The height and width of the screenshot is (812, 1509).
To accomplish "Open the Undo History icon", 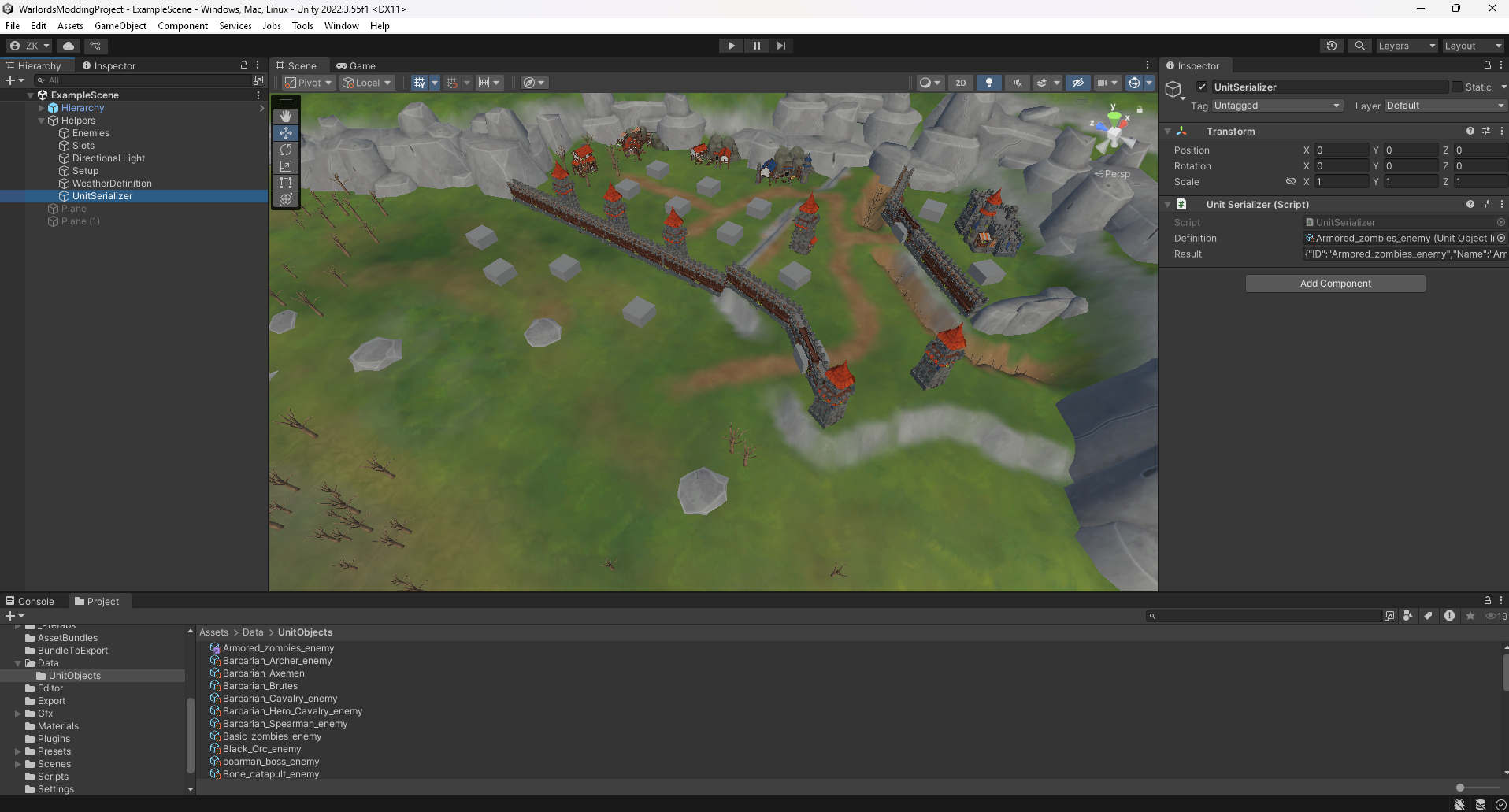I will [x=1331, y=46].
